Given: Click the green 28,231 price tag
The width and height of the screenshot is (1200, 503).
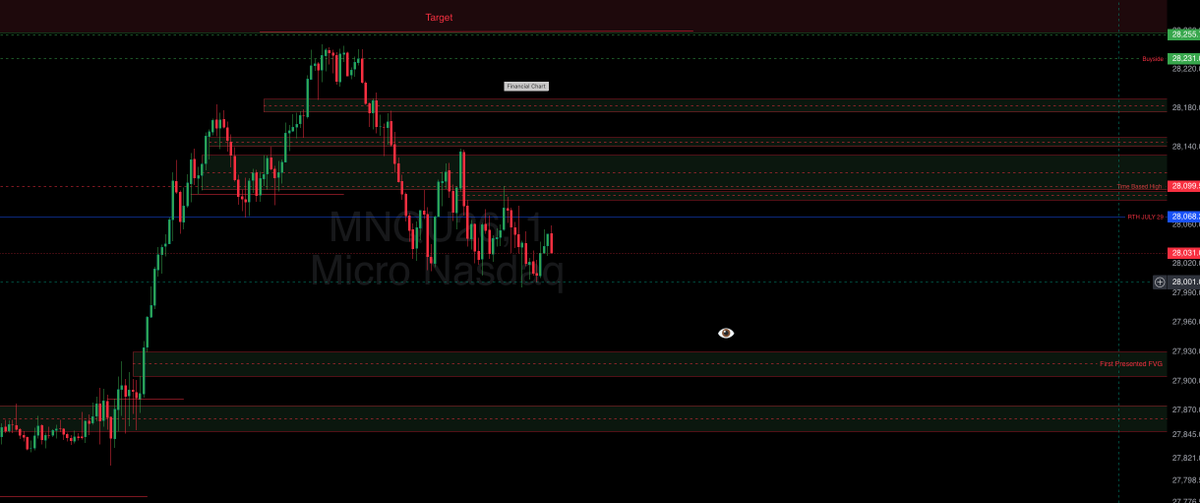Looking at the screenshot, I should (x=1184, y=59).
